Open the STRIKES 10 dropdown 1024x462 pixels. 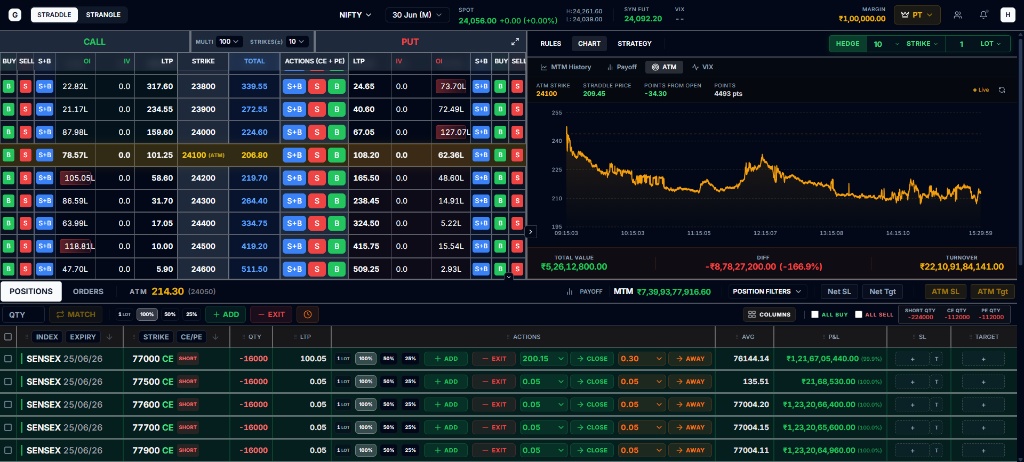pyautogui.click(x=297, y=41)
